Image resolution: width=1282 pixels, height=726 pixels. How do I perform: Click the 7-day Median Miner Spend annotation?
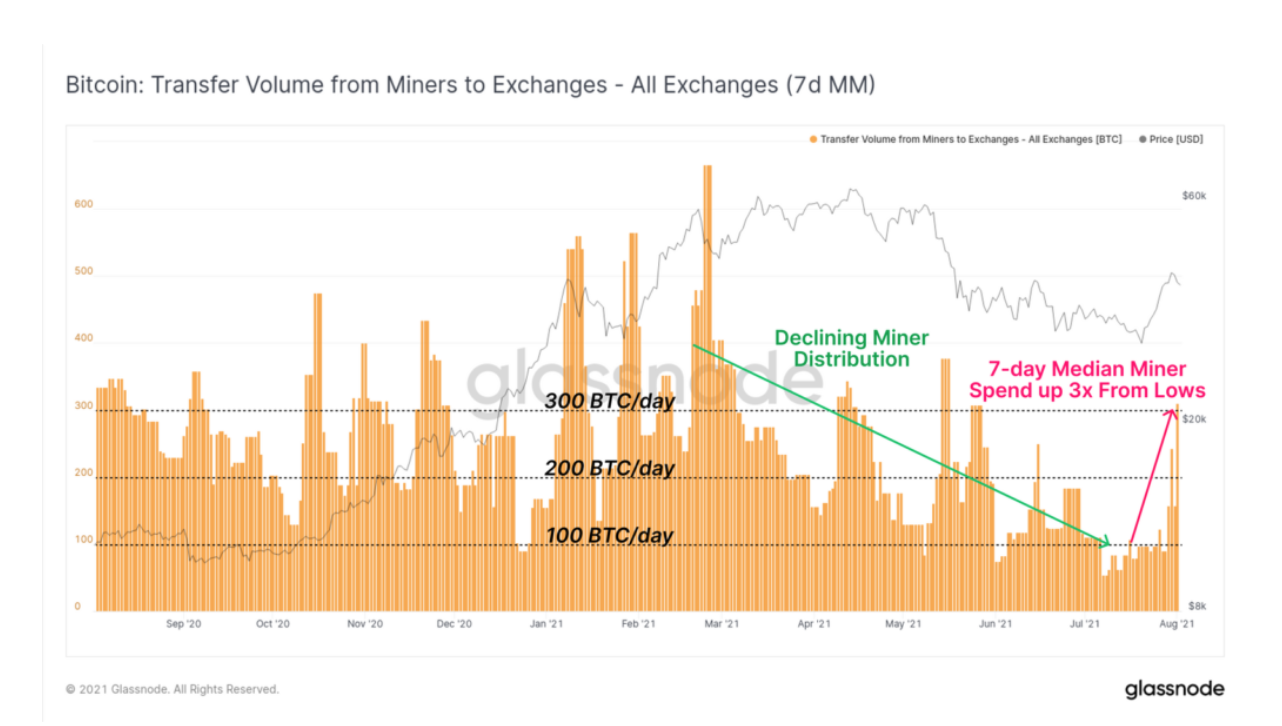(x=1087, y=379)
